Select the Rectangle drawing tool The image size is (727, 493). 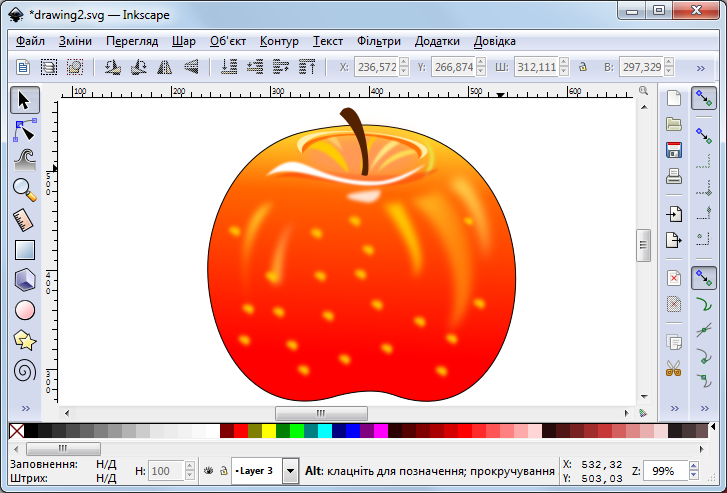[x=25, y=250]
